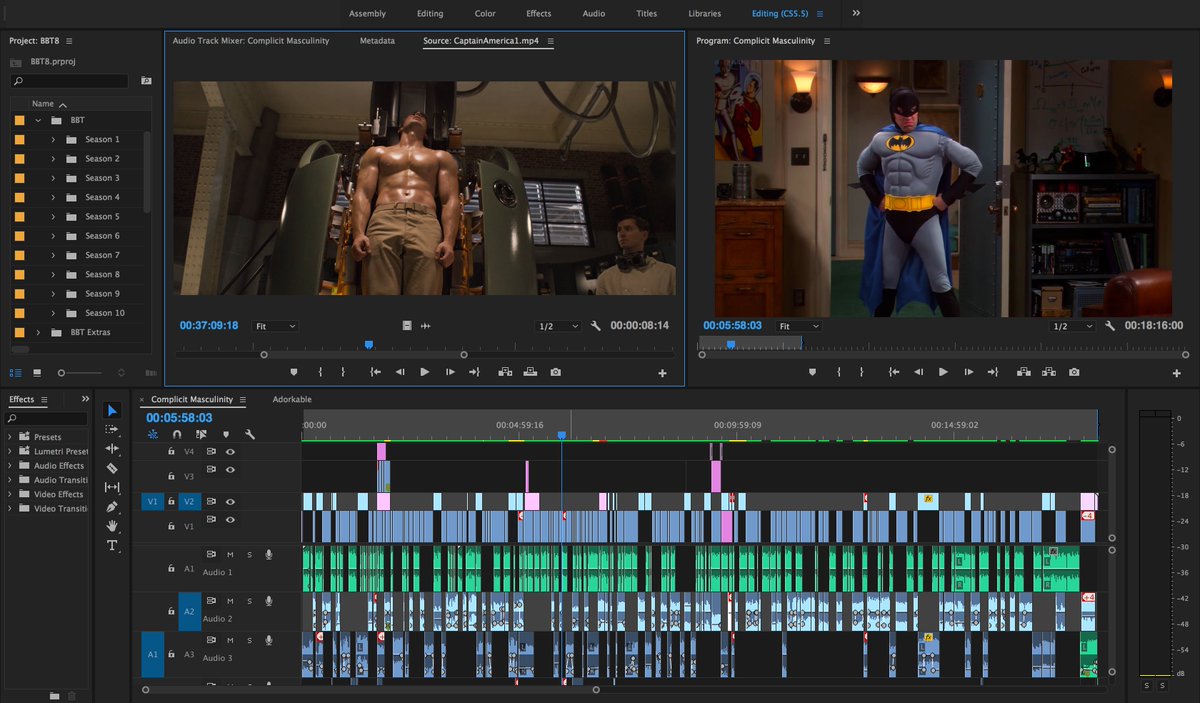Play the Program monitor sequence

pyautogui.click(x=943, y=372)
